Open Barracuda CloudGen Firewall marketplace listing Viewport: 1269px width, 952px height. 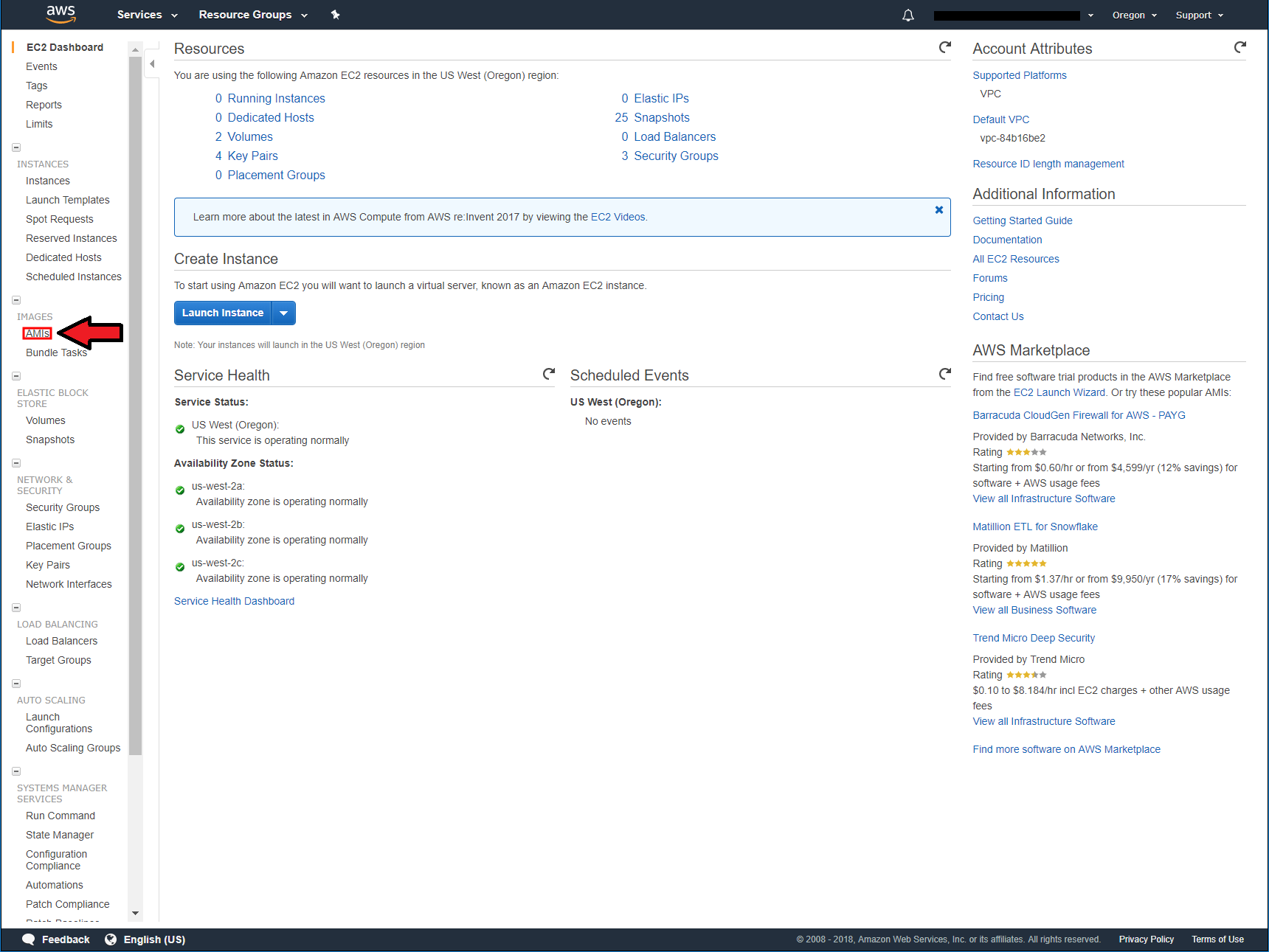1079,415
